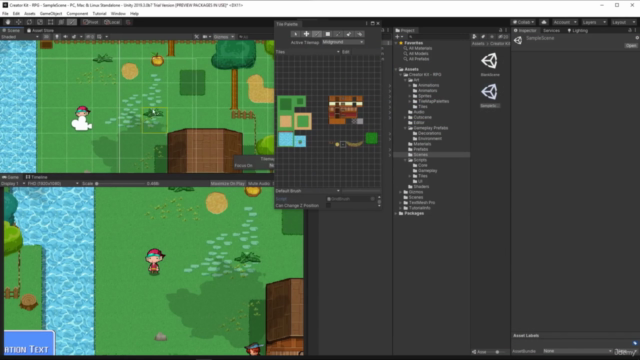This screenshot has width=640, height=360.
Task: Adjust the Game view Scale slider
Action: pos(121,184)
